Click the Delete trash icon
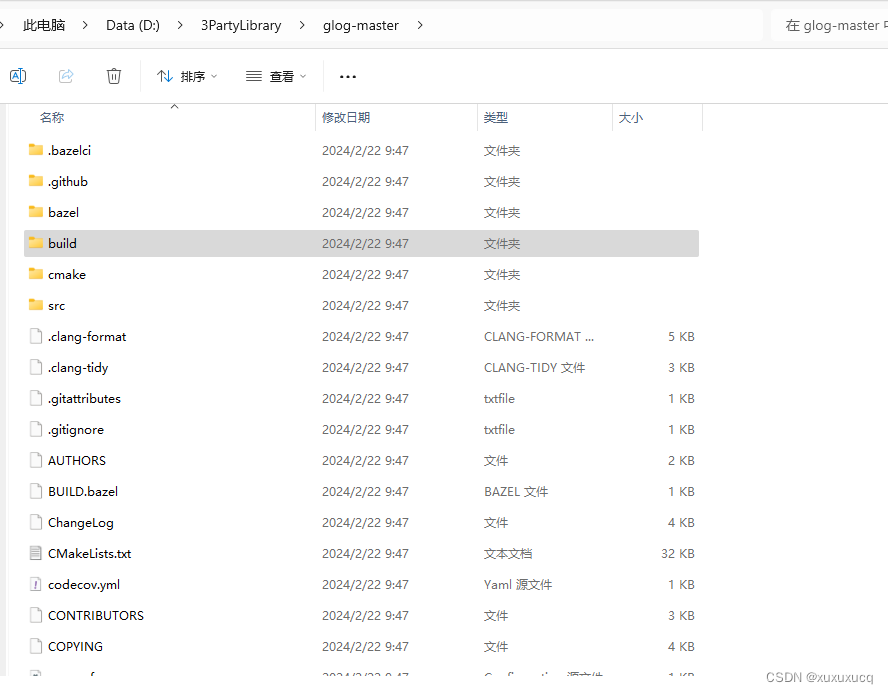 click(x=114, y=76)
